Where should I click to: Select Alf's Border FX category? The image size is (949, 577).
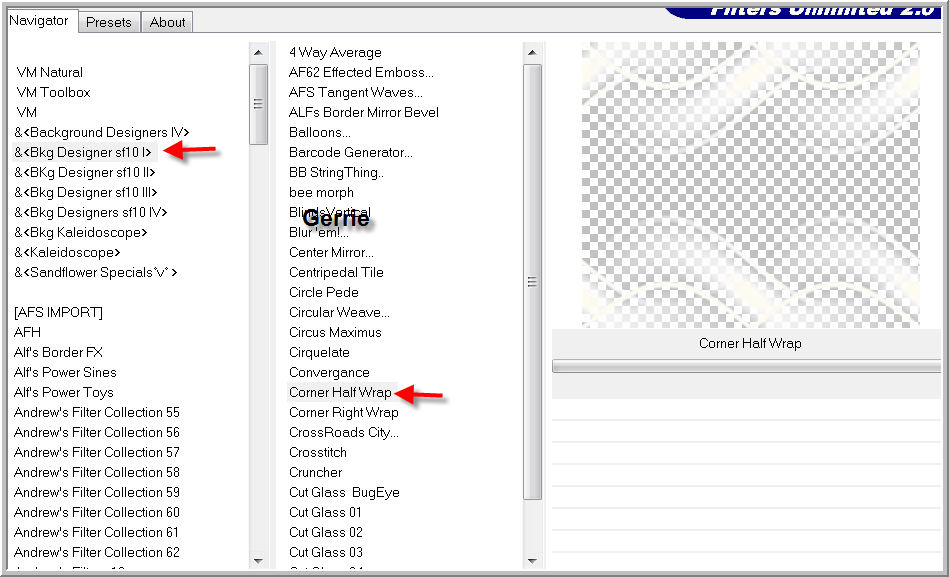tap(58, 352)
